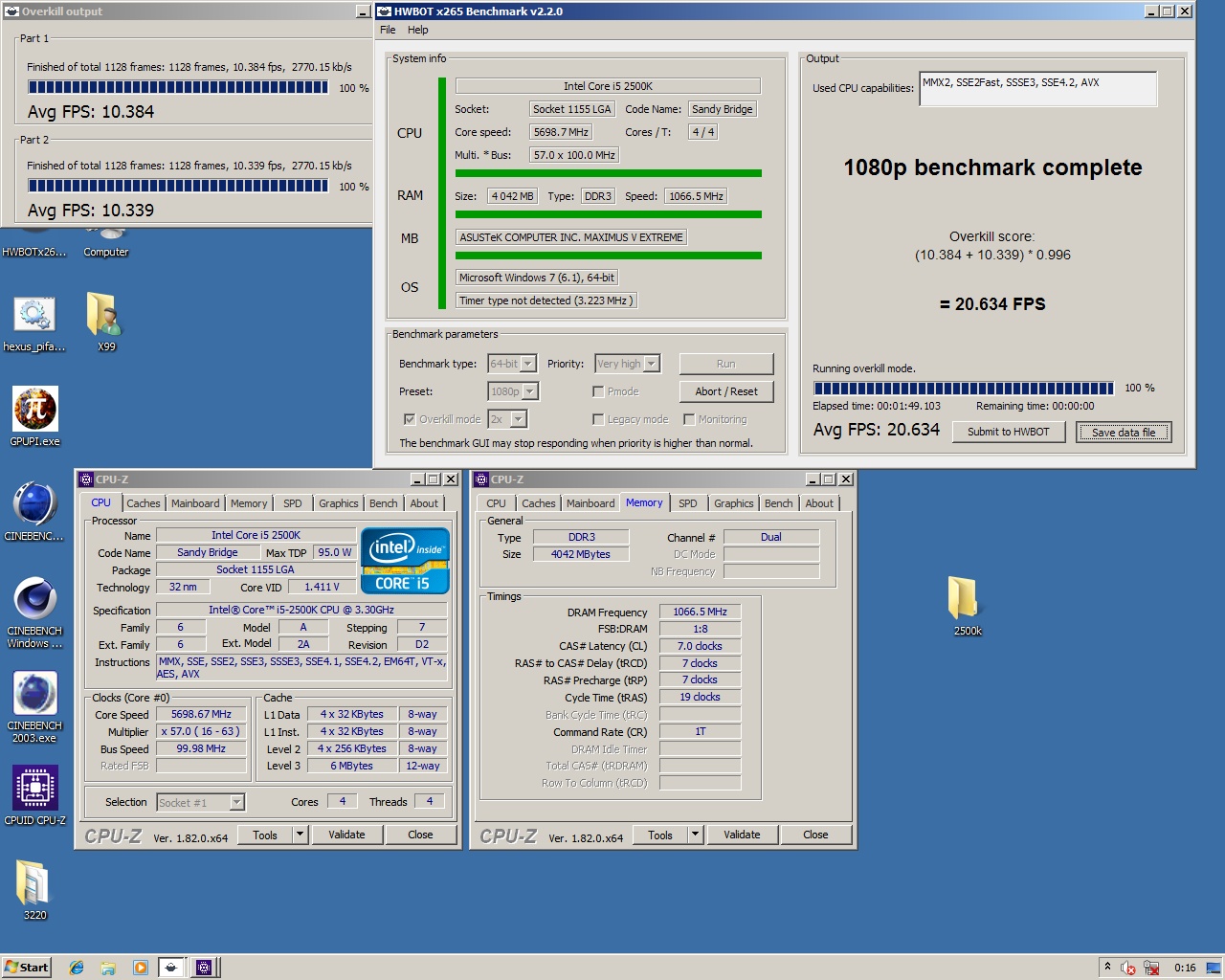Switch to Caches tab in left CPU-Z
Viewport: 1225px width, 980px height.
[144, 503]
